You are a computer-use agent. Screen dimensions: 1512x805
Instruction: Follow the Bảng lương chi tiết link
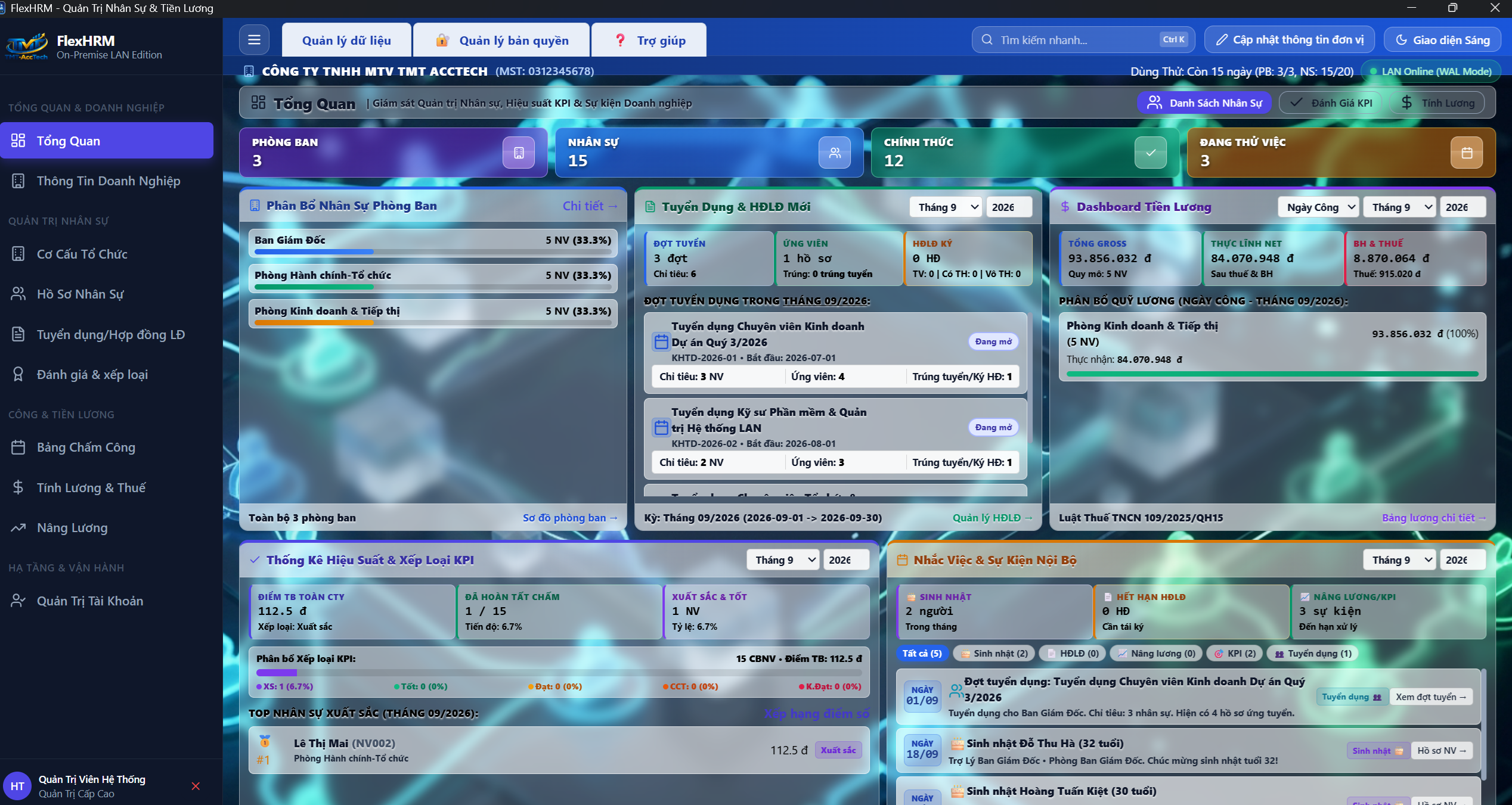coord(1434,518)
